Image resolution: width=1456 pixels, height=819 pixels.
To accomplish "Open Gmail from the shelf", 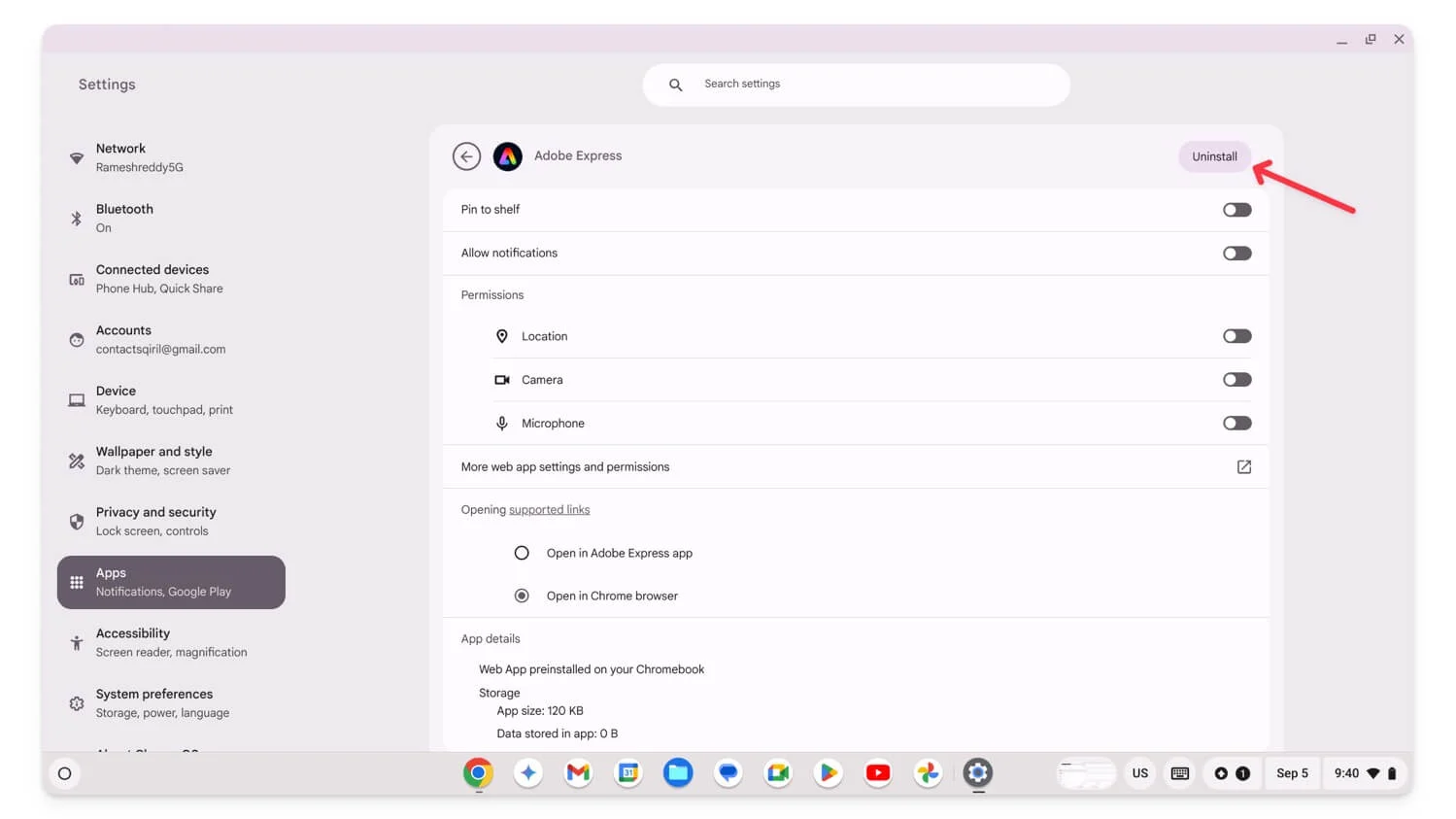I will [x=578, y=773].
